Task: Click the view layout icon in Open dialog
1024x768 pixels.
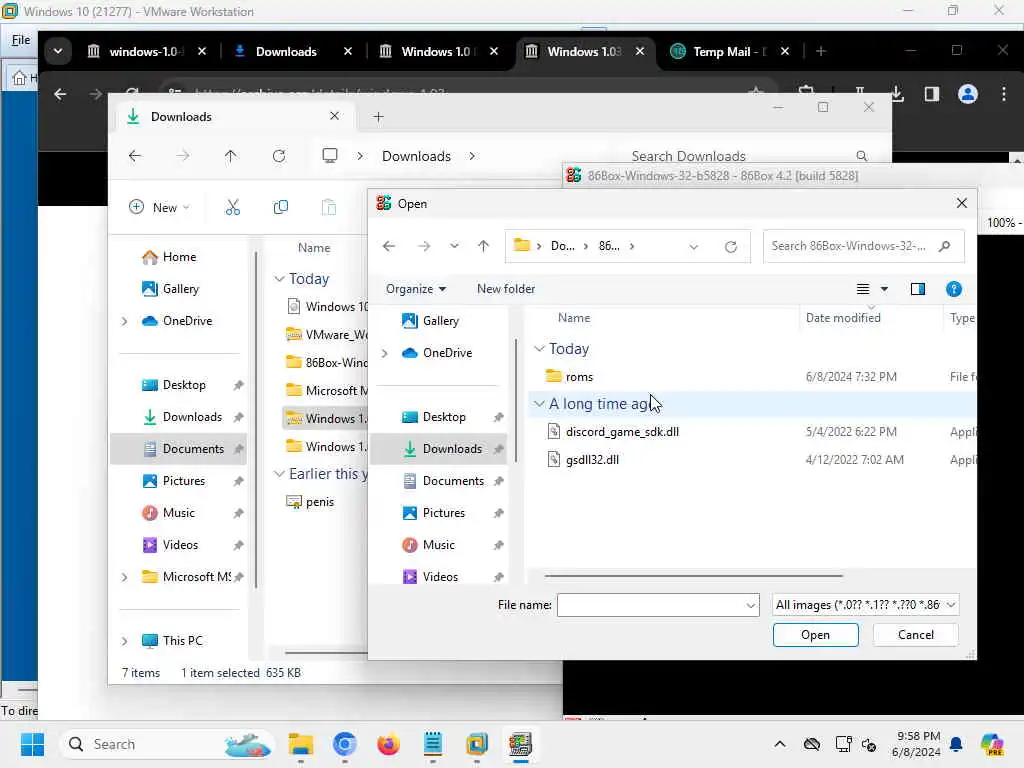Action: [x=863, y=289]
